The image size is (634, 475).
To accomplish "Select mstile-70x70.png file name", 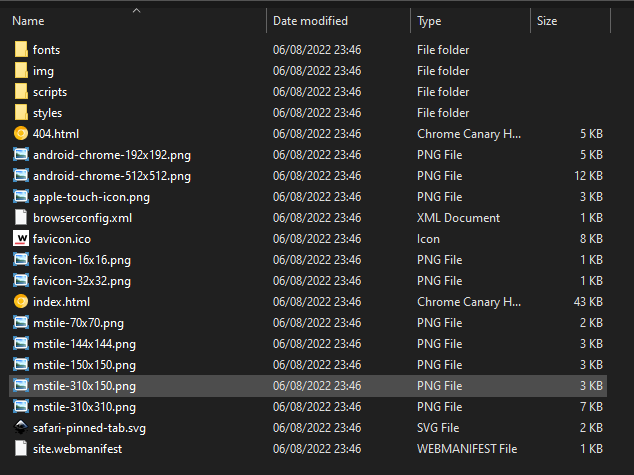I will (78, 323).
